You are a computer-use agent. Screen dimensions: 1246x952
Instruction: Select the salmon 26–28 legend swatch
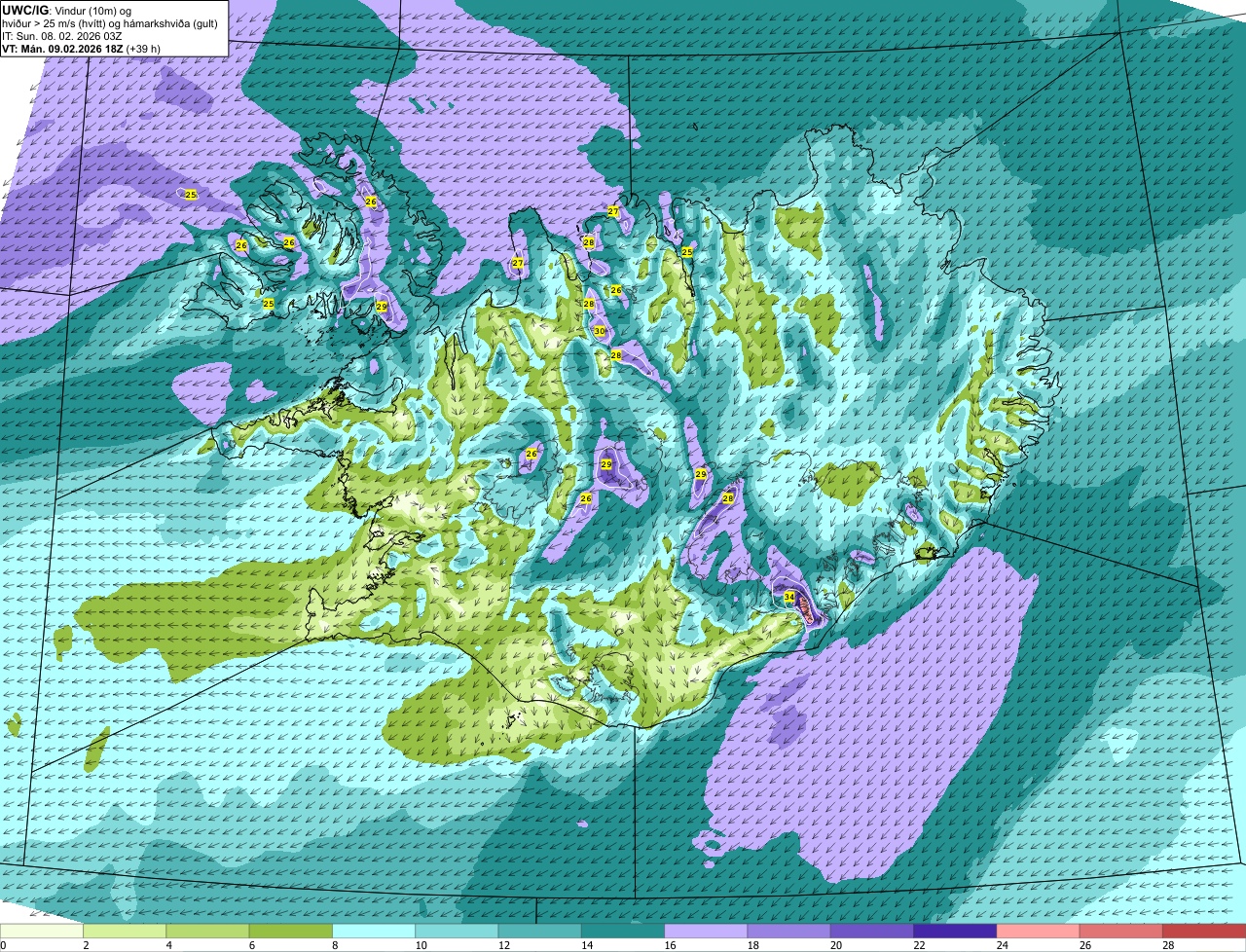pos(1122,932)
